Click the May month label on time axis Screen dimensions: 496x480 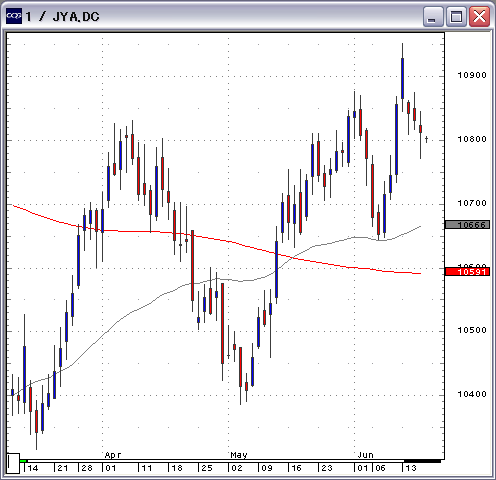coord(239,455)
